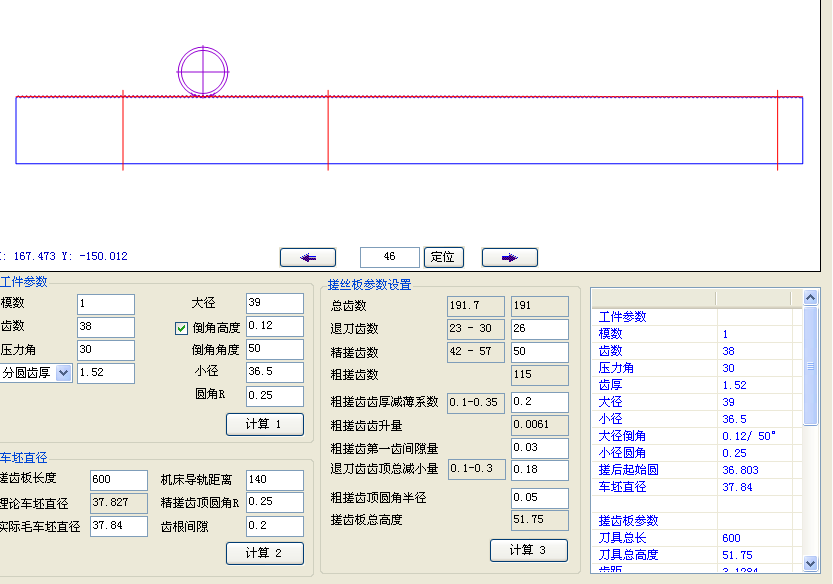Click the right arrow navigation button
The width and height of the screenshot is (833, 584).
pyautogui.click(x=509, y=257)
